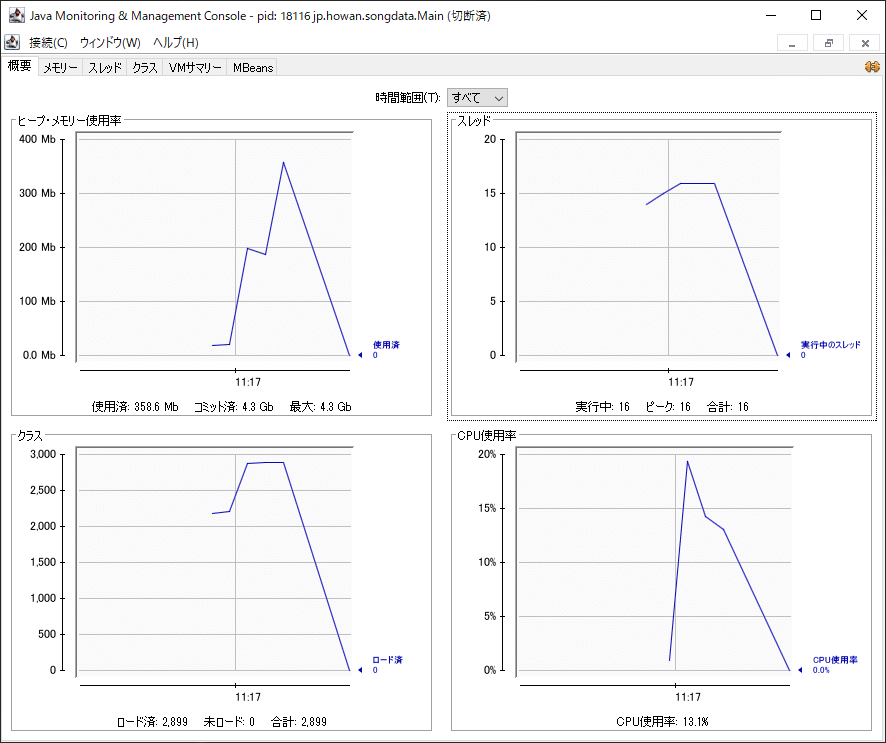Switch to the クラス tab
Screen dimensions: 886x743
coord(142,68)
